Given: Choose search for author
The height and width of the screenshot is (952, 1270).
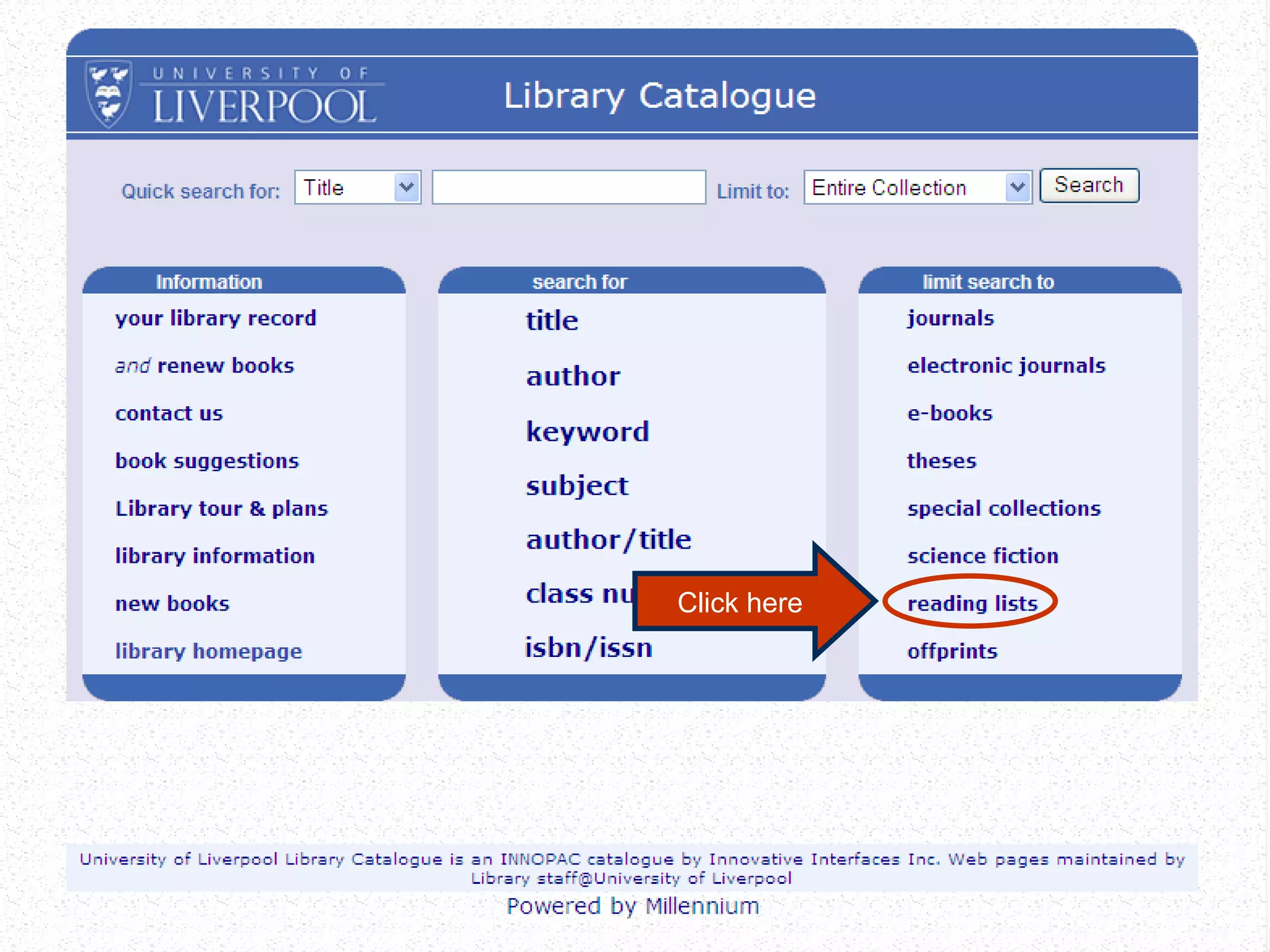Looking at the screenshot, I should (572, 376).
